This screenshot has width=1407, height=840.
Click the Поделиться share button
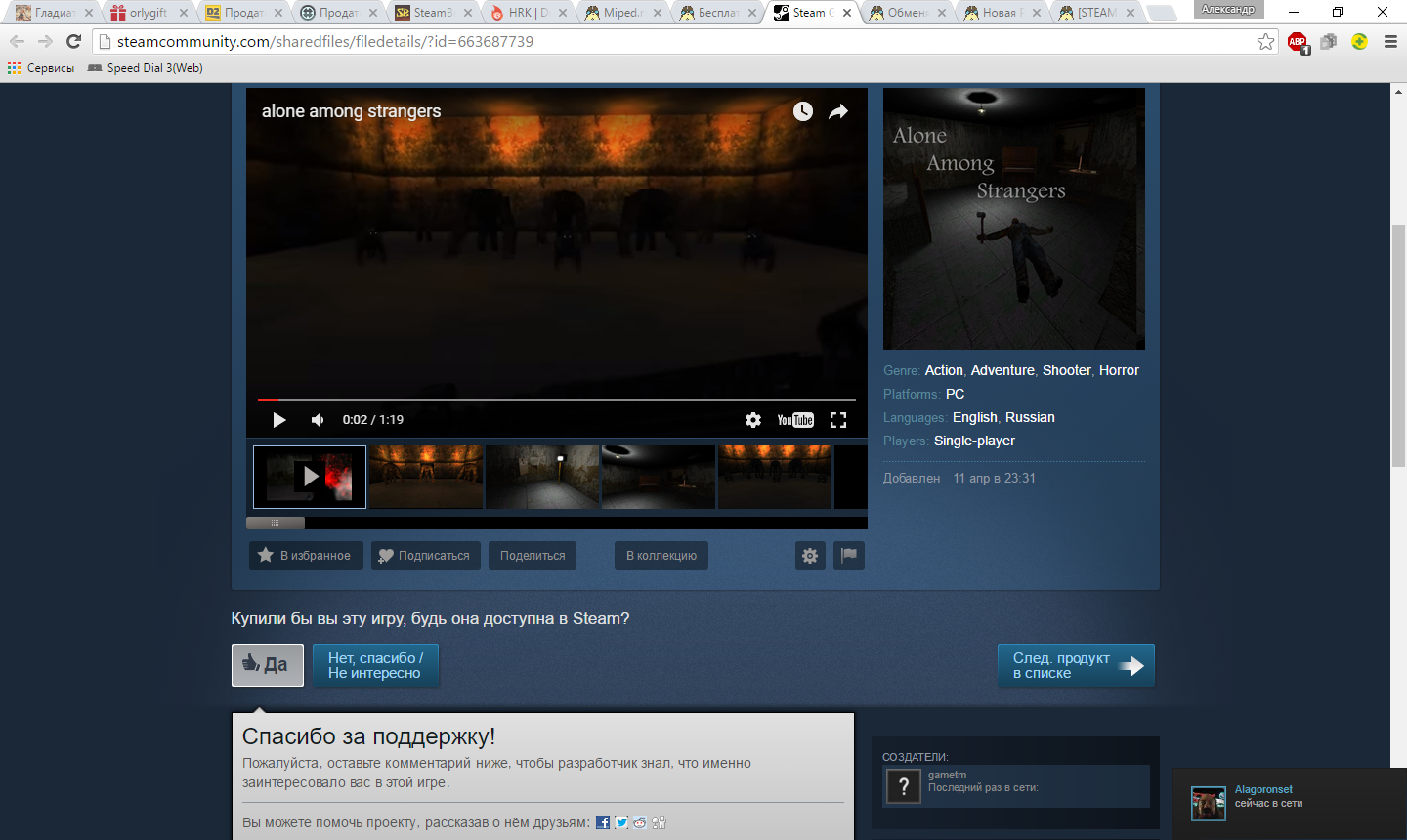click(533, 556)
